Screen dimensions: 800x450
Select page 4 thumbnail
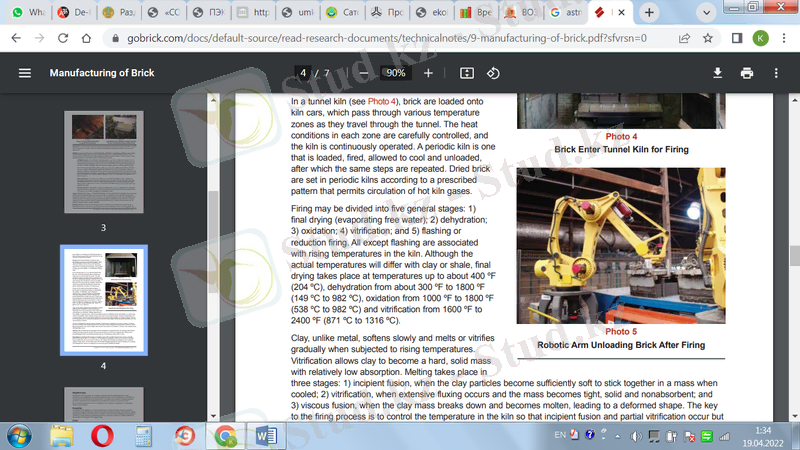[104, 300]
